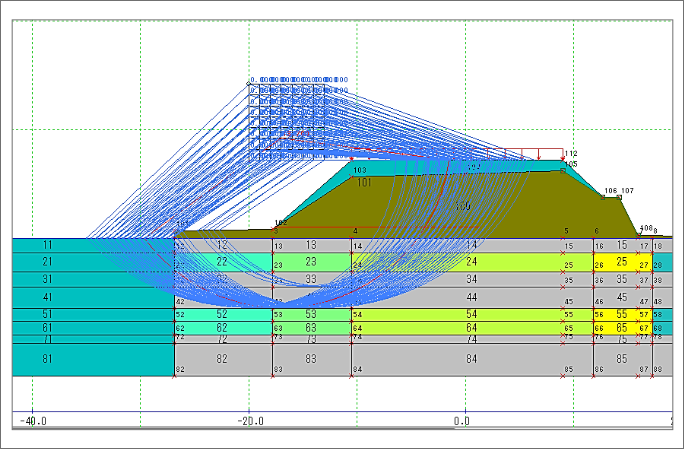Image resolution: width=684 pixels, height=449 pixels.
Task: Click the large zone label 44
Action: click(x=472, y=297)
